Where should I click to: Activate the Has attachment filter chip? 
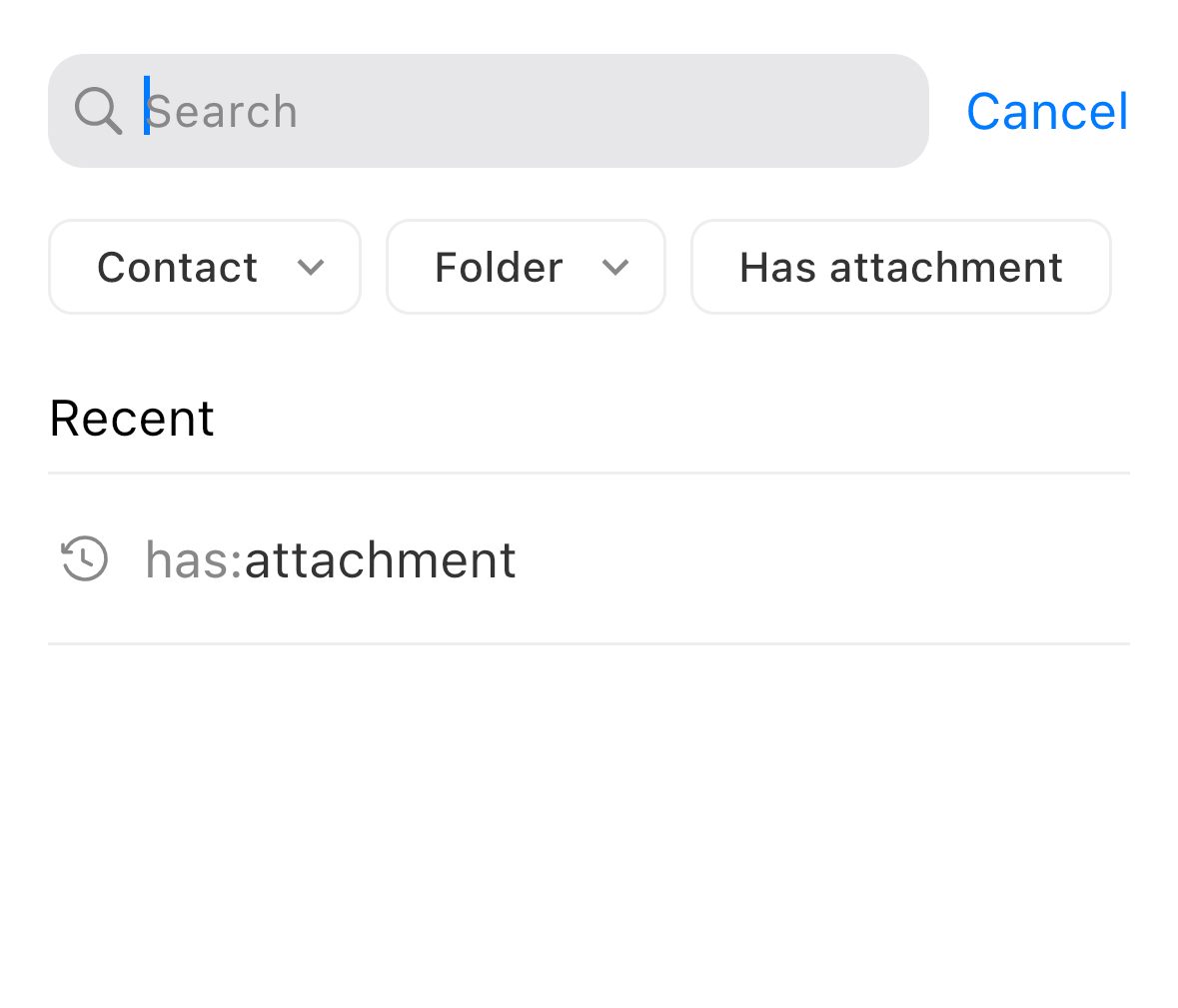pos(900,267)
